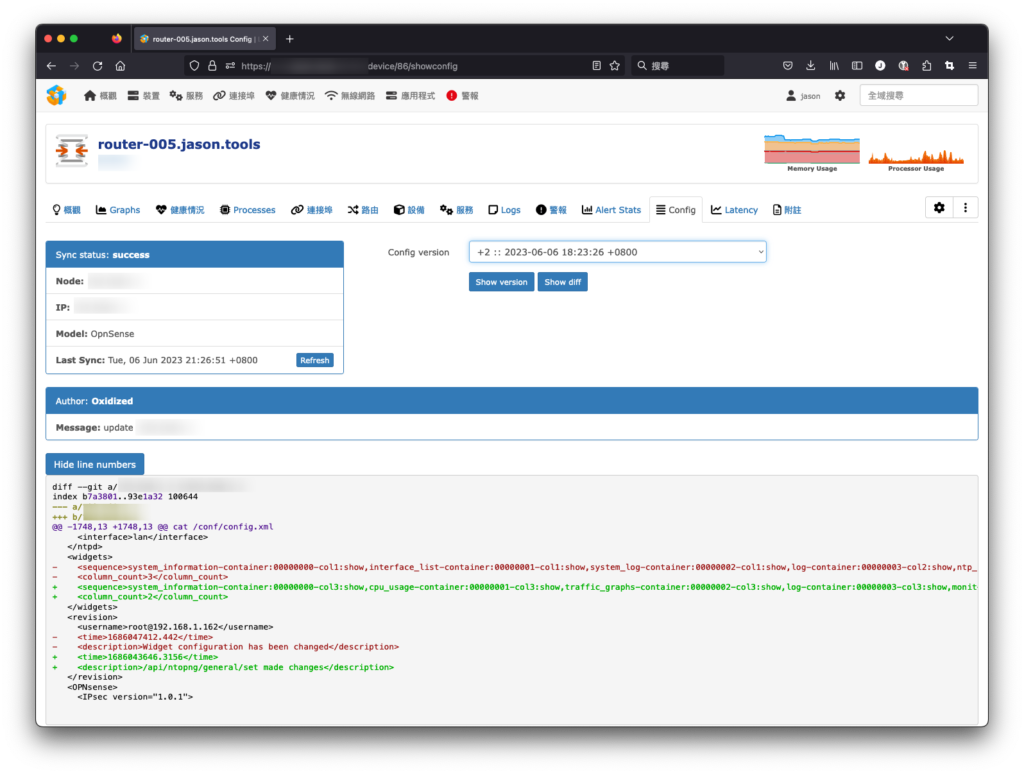Switch to the Alert Stats tab
Screen dimensions: 1024x774
pos(611,210)
